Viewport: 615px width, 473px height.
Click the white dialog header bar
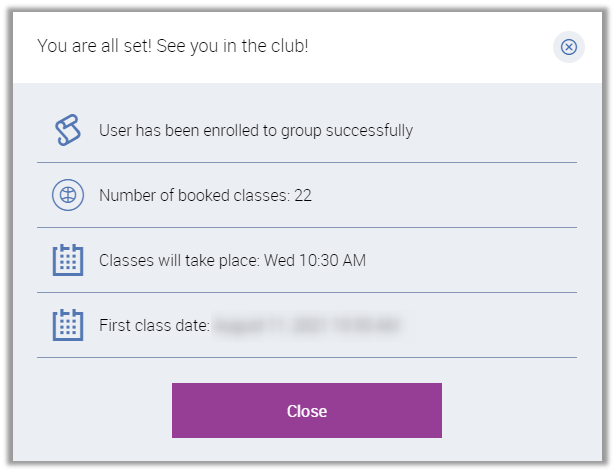tap(420, 47)
